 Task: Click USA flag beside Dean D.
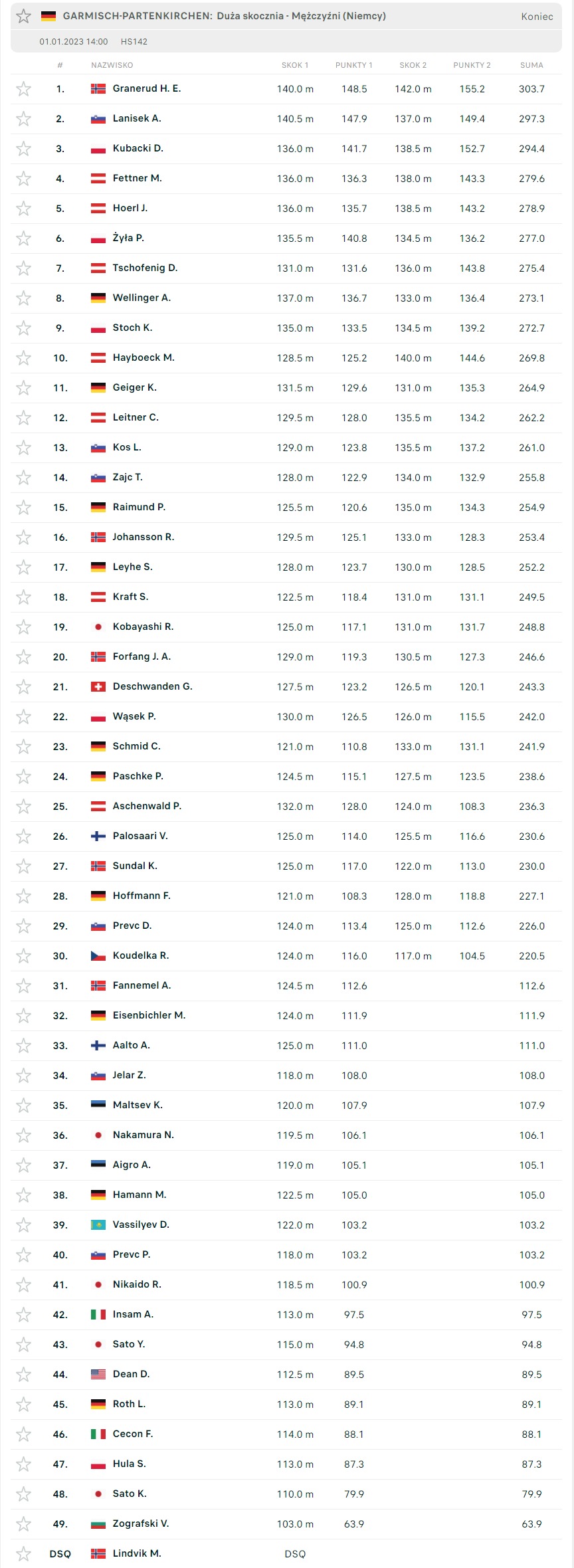tap(98, 1375)
